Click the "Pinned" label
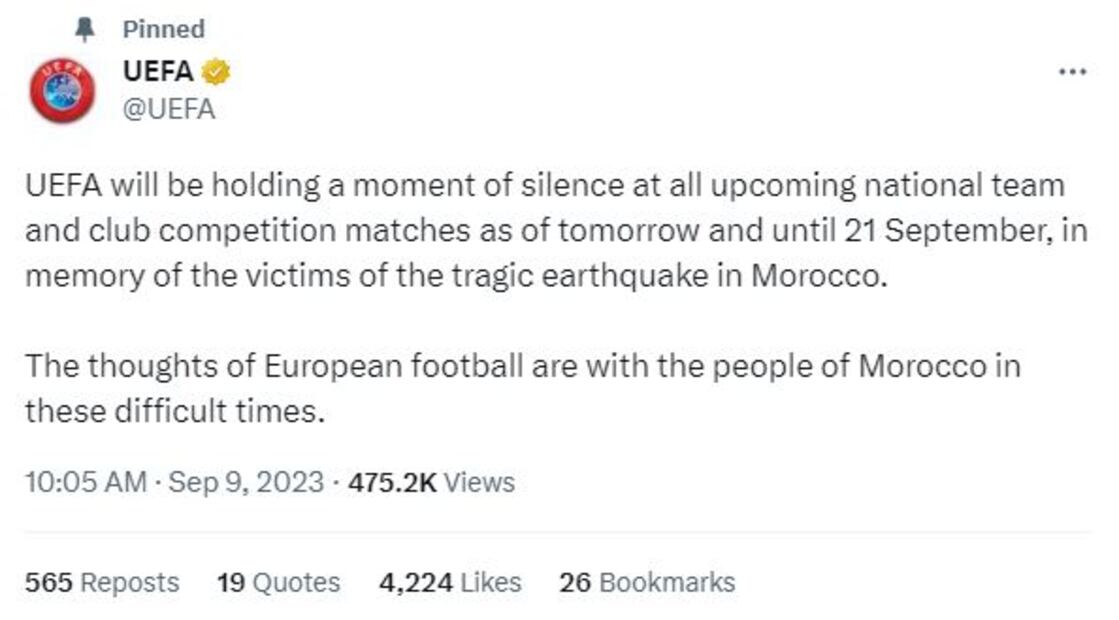 pyautogui.click(x=163, y=30)
